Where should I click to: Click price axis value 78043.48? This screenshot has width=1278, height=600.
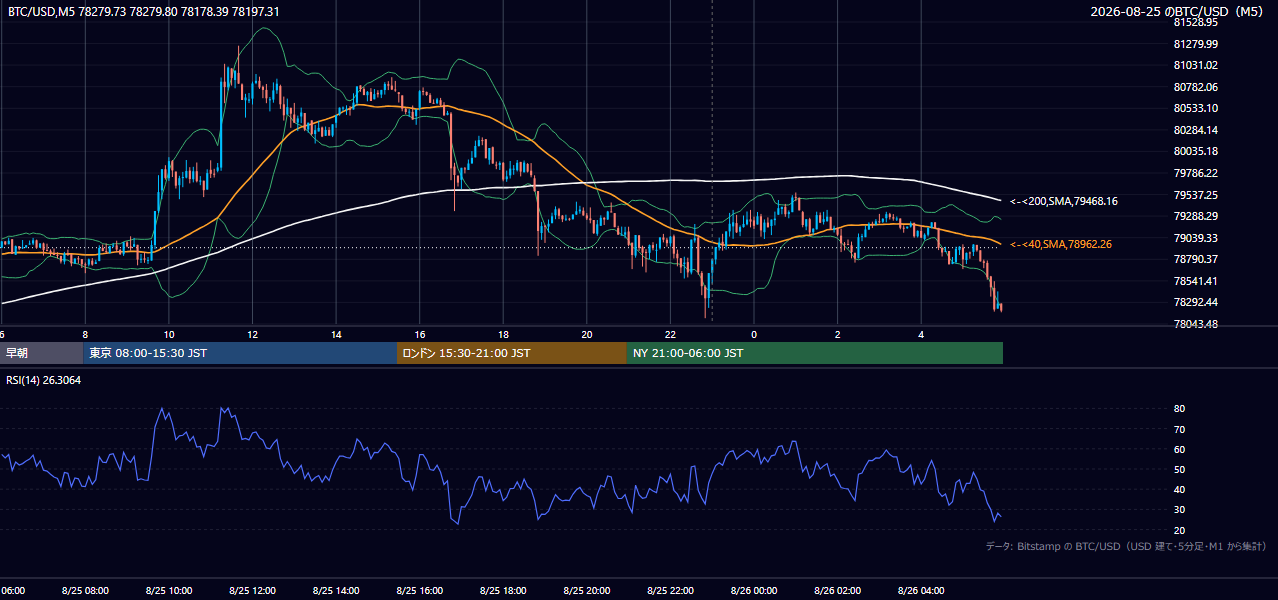(x=1195, y=324)
